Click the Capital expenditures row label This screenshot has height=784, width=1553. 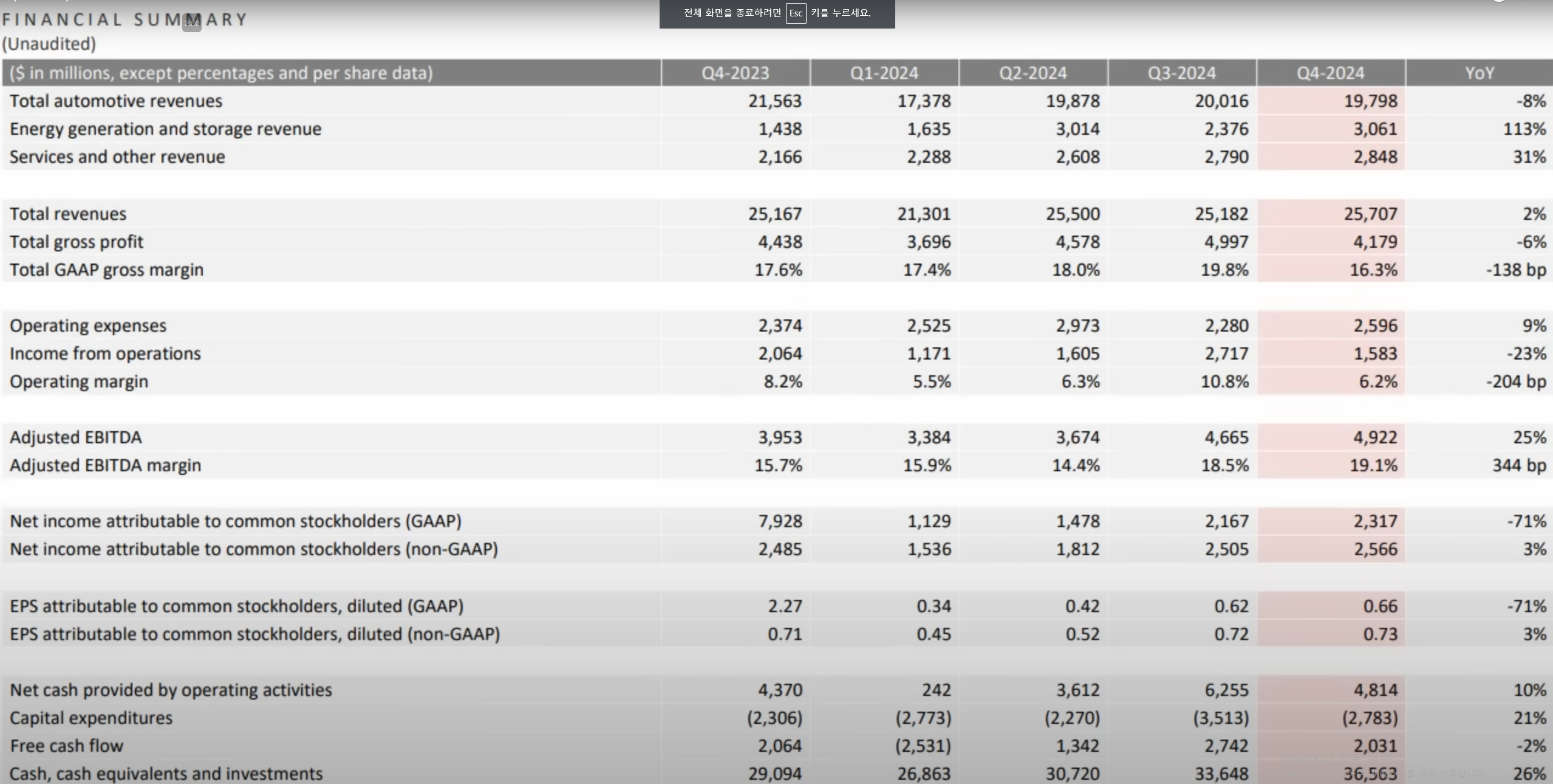coord(91,718)
